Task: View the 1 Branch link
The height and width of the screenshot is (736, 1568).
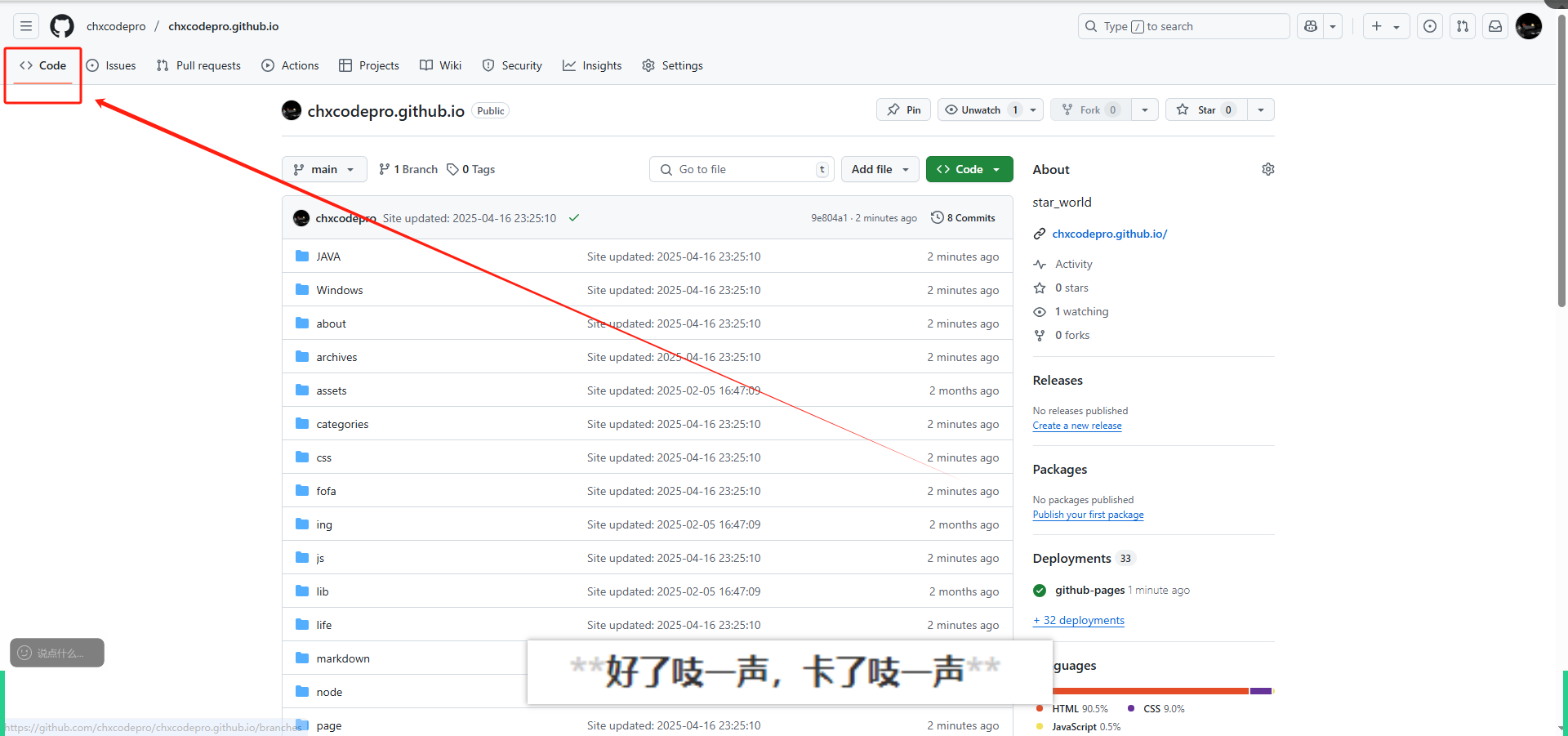Action: pos(408,169)
